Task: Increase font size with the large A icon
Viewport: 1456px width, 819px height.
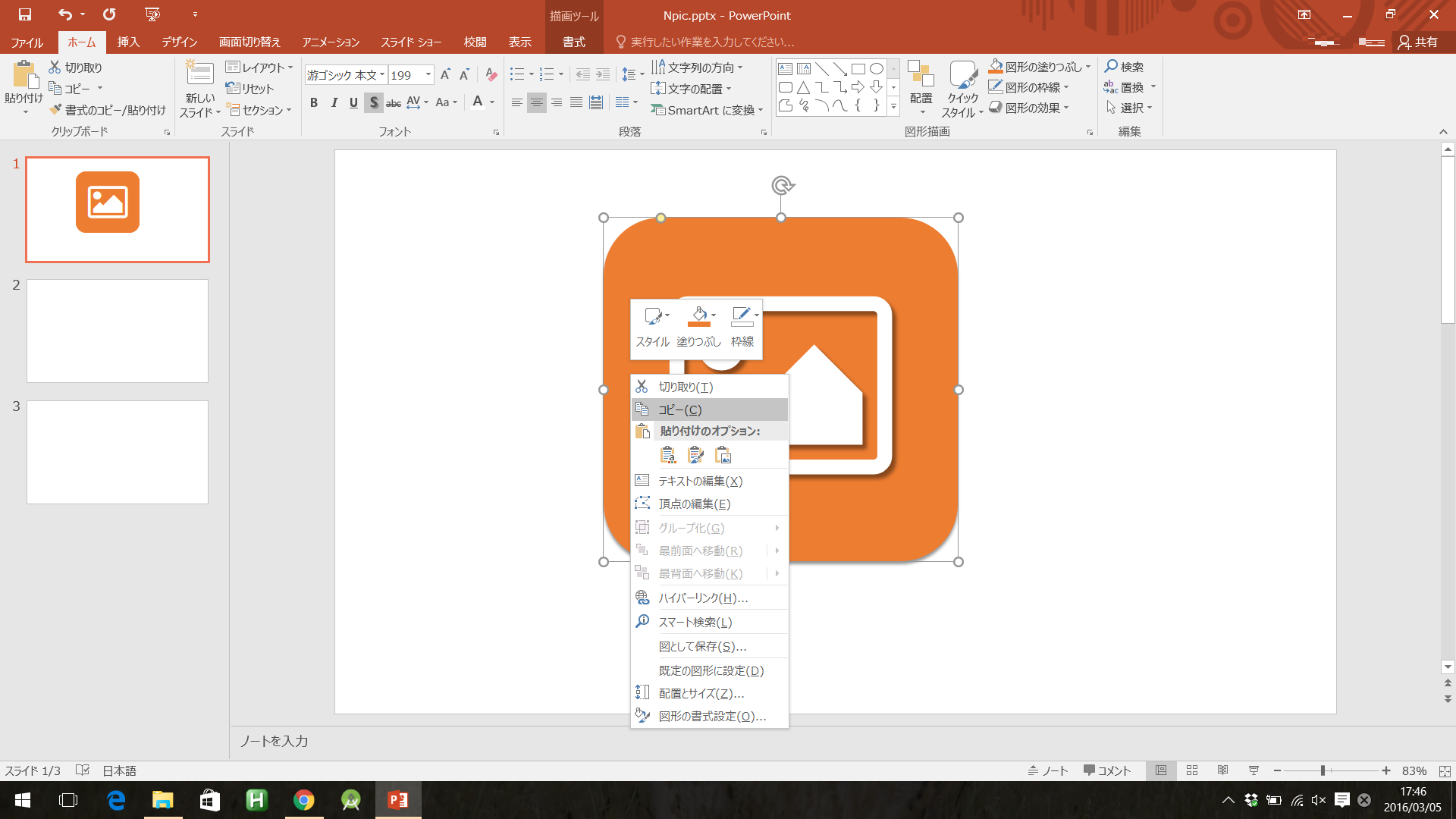Action: pyautogui.click(x=445, y=74)
